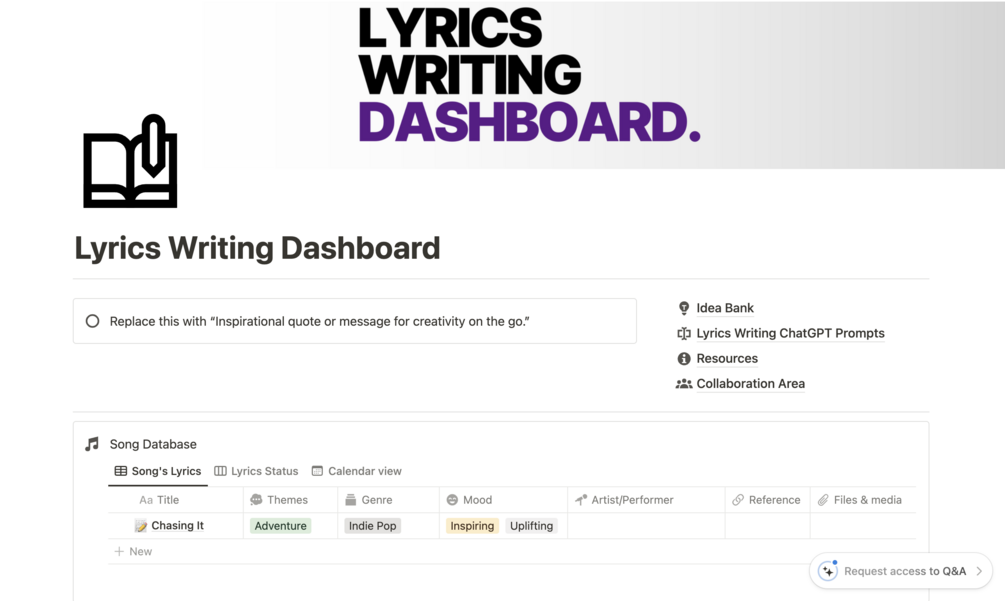Switch to the Calendar view tab
The image size is (1005, 601).
point(356,471)
